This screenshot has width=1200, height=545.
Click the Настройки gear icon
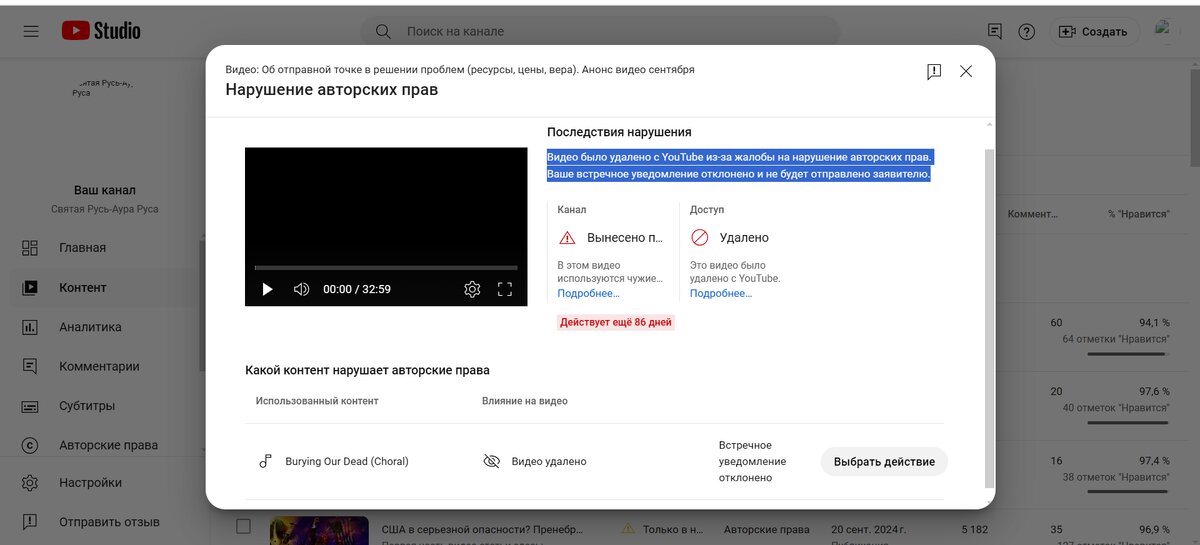(x=30, y=482)
